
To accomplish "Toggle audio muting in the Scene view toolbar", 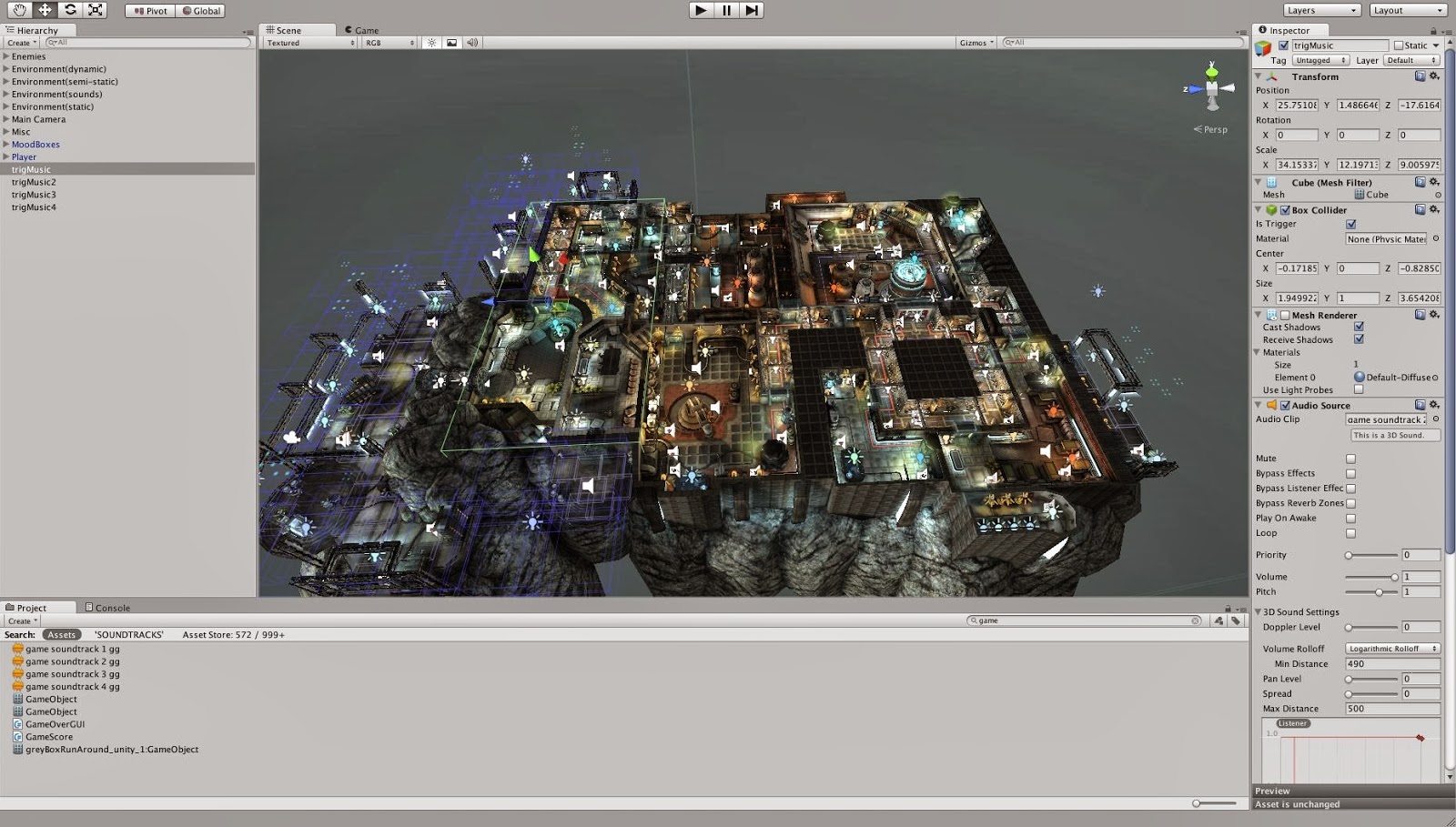I will [x=472, y=42].
